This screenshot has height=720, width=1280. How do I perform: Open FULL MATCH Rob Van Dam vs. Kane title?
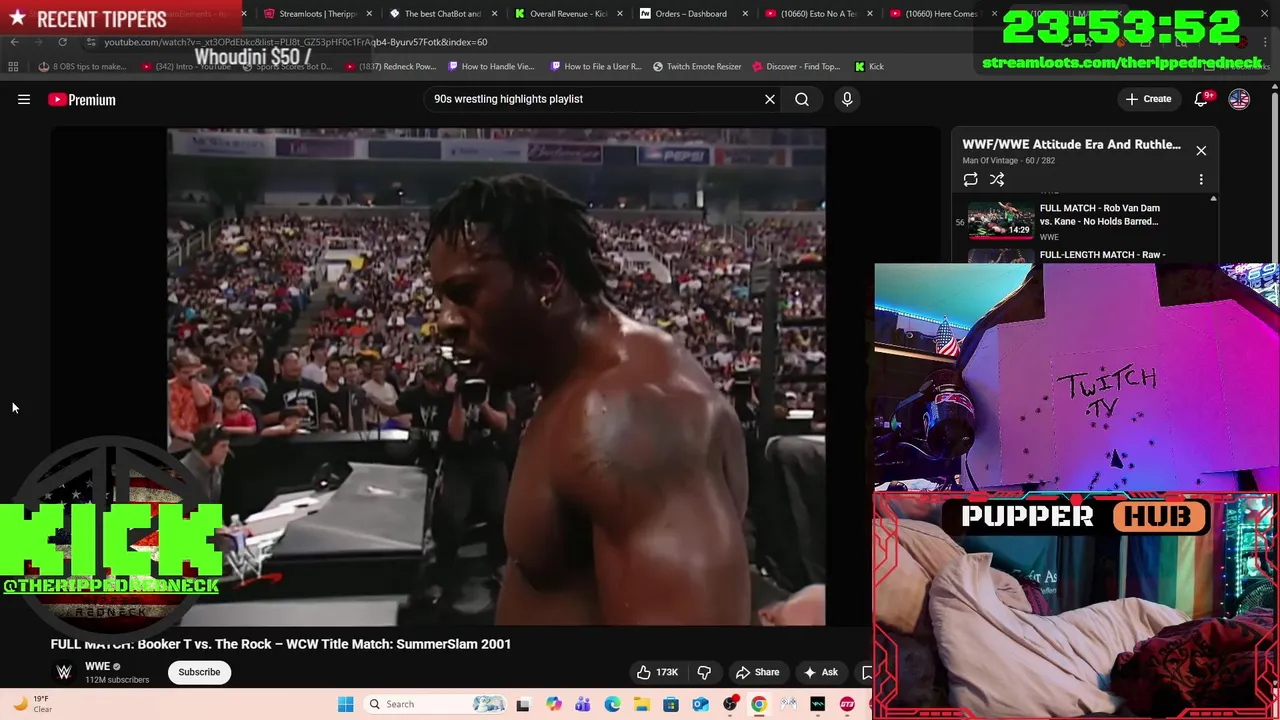pos(1100,215)
